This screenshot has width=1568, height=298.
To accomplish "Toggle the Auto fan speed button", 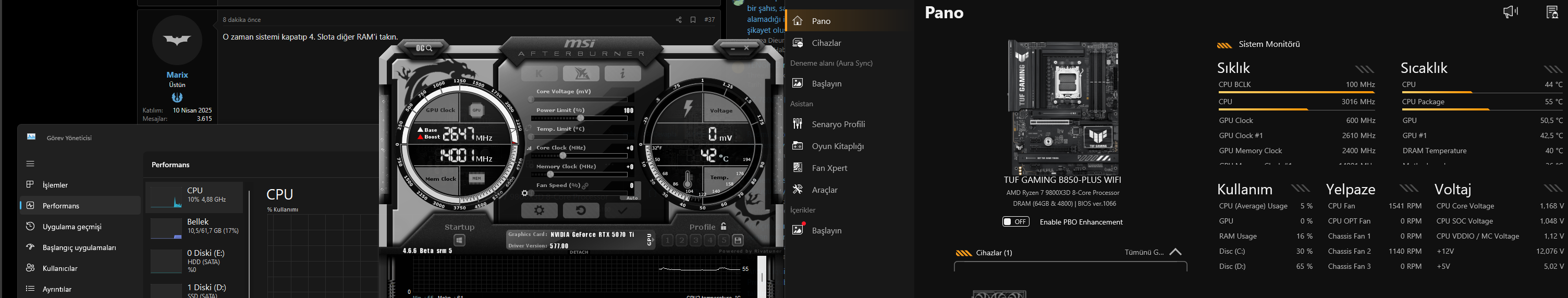I will (632, 197).
